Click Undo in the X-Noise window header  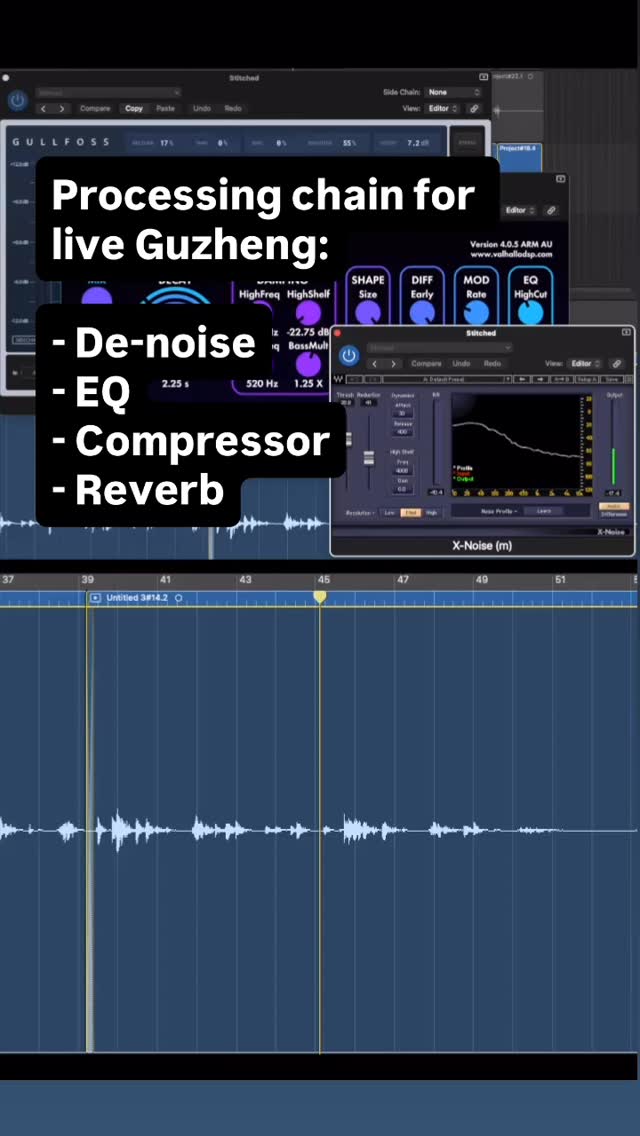(x=461, y=364)
